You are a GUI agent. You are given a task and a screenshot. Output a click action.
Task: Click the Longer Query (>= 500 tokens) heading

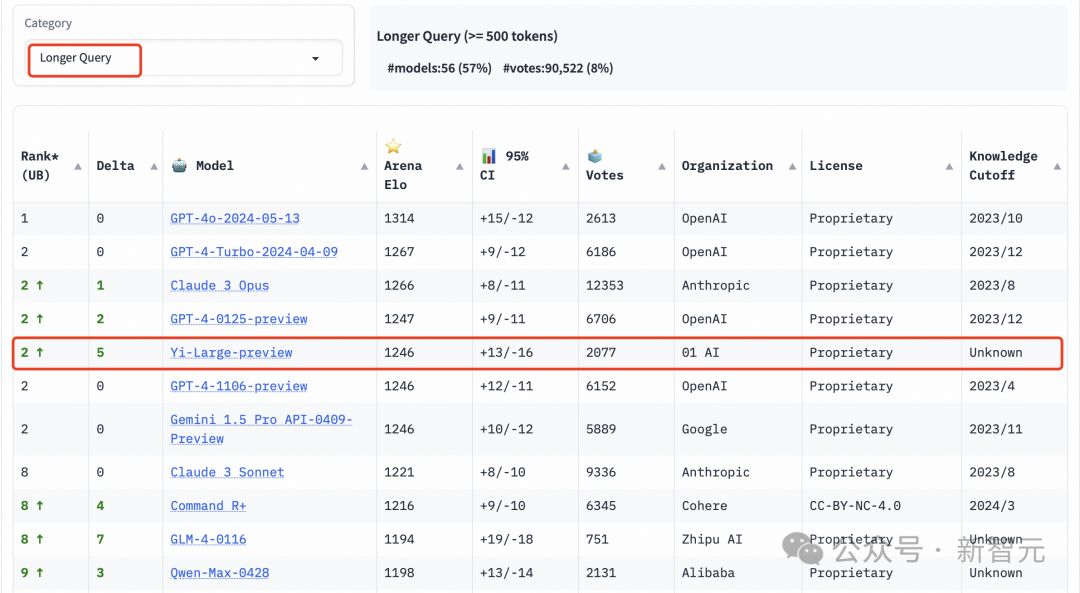tap(467, 37)
